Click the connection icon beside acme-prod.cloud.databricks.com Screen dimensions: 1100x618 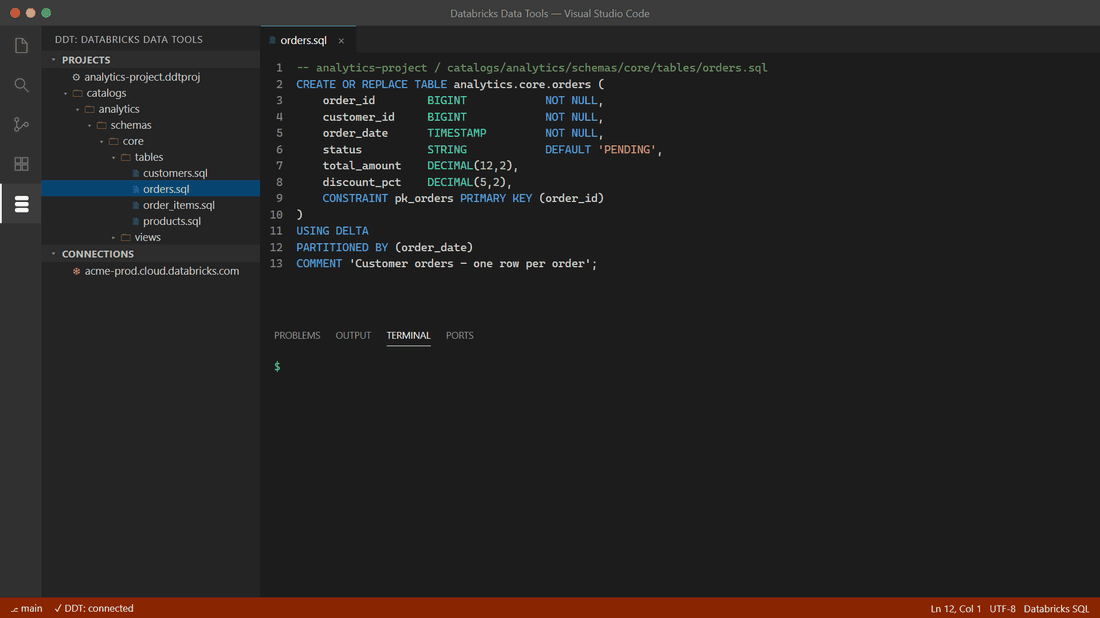76,271
